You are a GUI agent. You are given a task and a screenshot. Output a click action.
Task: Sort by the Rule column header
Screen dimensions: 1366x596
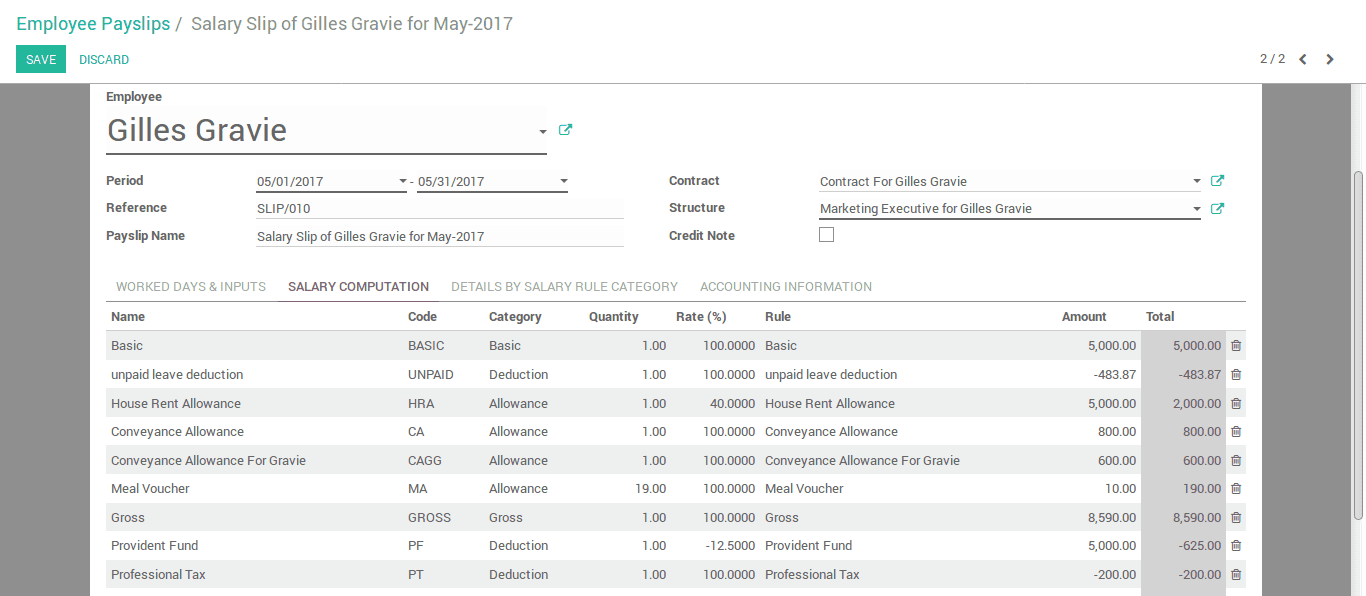(x=778, y=317)
